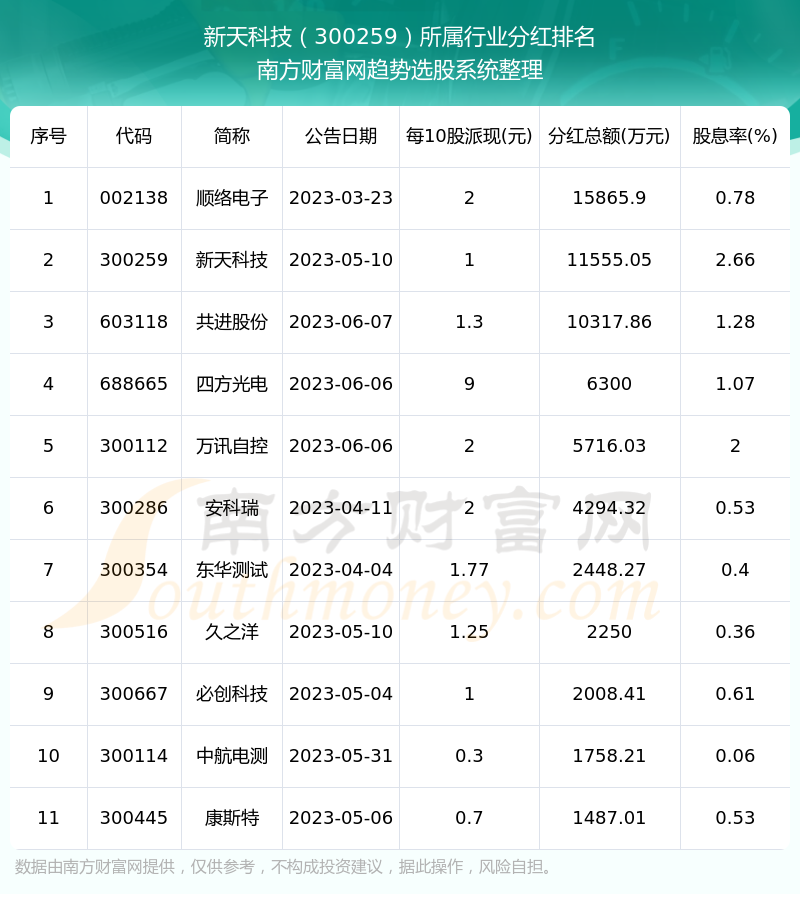The height and width of the screenshot is (916, 800).
Task: Click dividend yield 0.36
Action: 735,632
